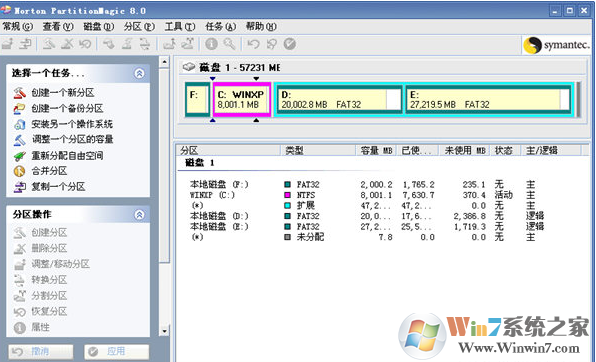
Task: Click the checkmark apply toolbar icon
Action: (x=290, y=44)
